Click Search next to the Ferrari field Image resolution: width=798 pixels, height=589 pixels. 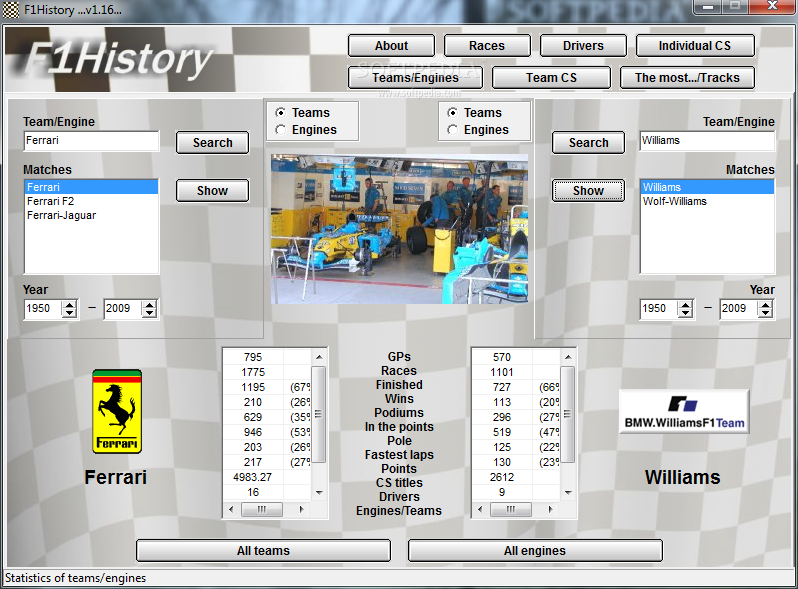click(213, 143)
